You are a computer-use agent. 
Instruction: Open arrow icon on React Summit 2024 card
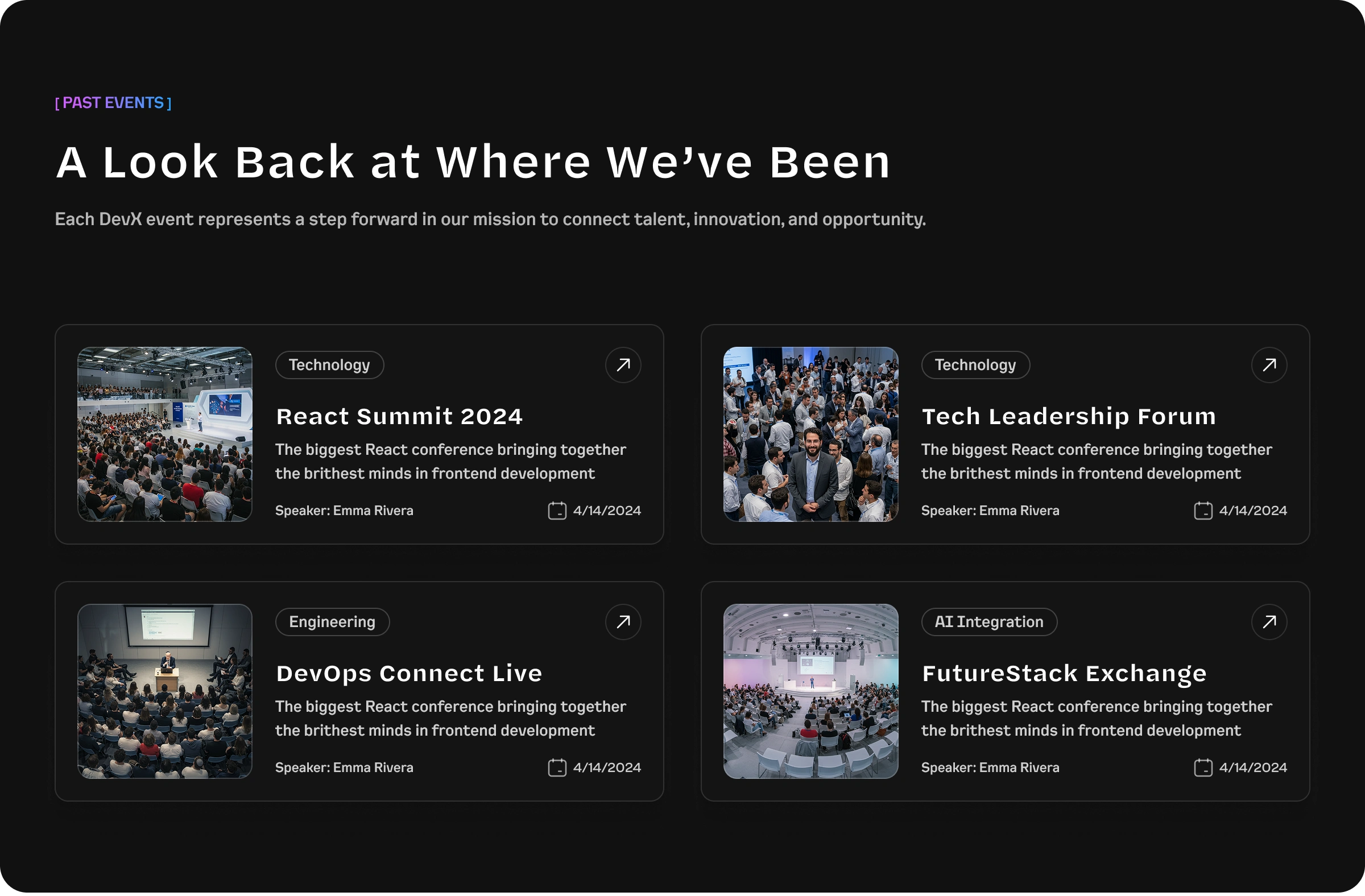pyautogui.click(x=623, y=365)
